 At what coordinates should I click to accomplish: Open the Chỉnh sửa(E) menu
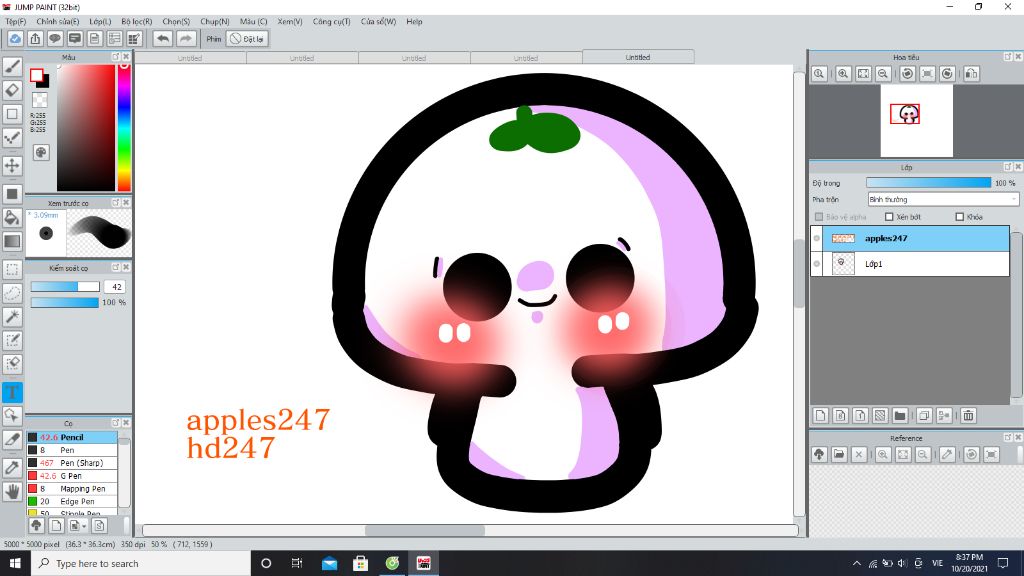coord(57,22)
